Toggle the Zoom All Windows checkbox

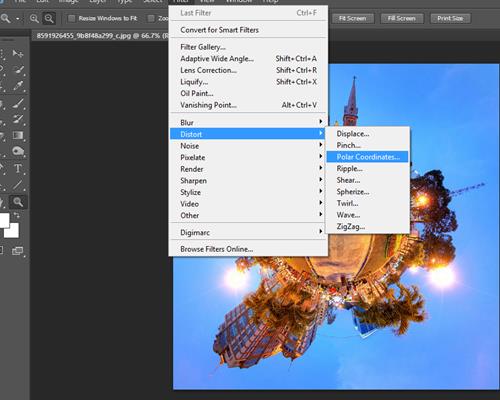(x=151, y=18)
